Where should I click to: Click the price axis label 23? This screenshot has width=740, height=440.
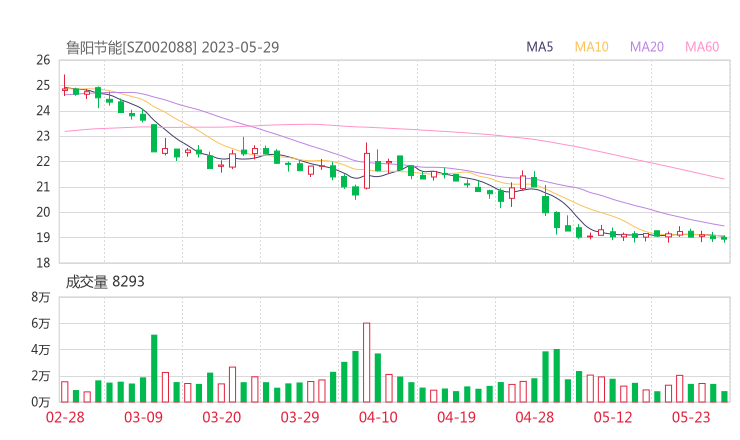(x=43, y=136)
